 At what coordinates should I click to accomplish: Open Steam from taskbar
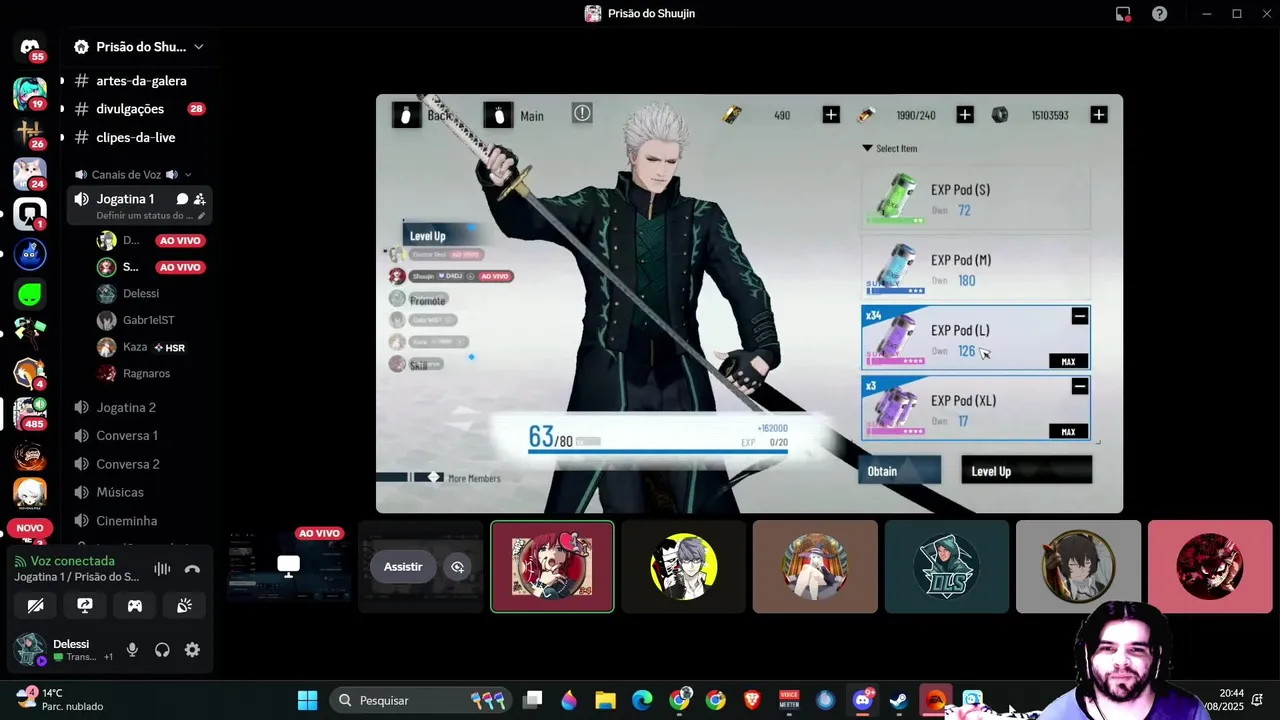899,700
